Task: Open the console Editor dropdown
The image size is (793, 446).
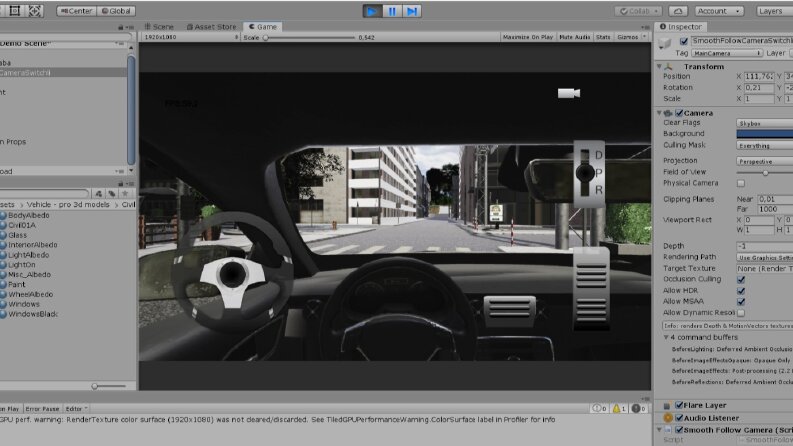Action: point(76,409)
